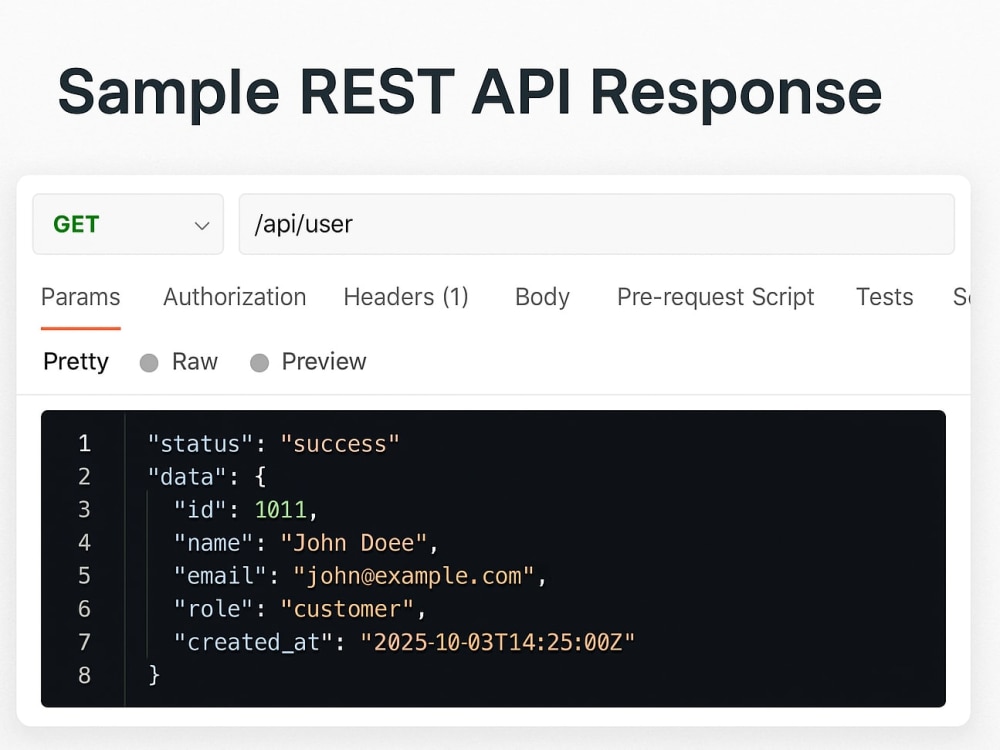Switch to the Tests tab
The height and width of the screenshot is (750, 1000).
(885, 297)
